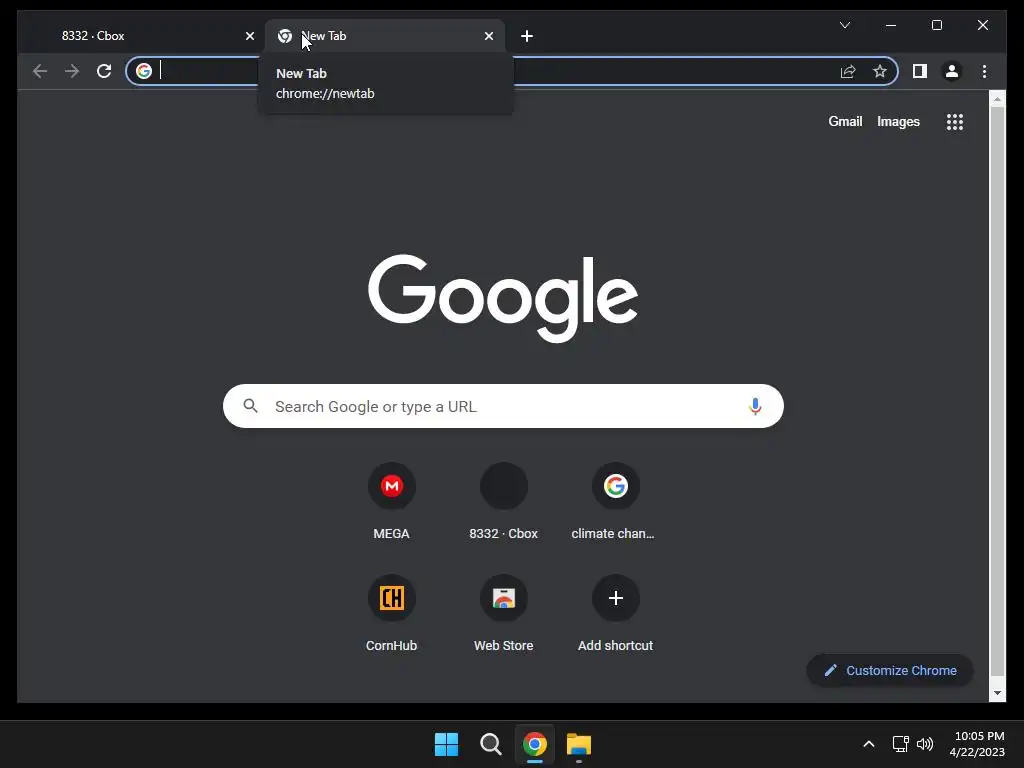The height and width of the screenshot is (768, 1024).
Task: Show hidden system tray icons
Action: pyautogui.click(x=869, y=744)
